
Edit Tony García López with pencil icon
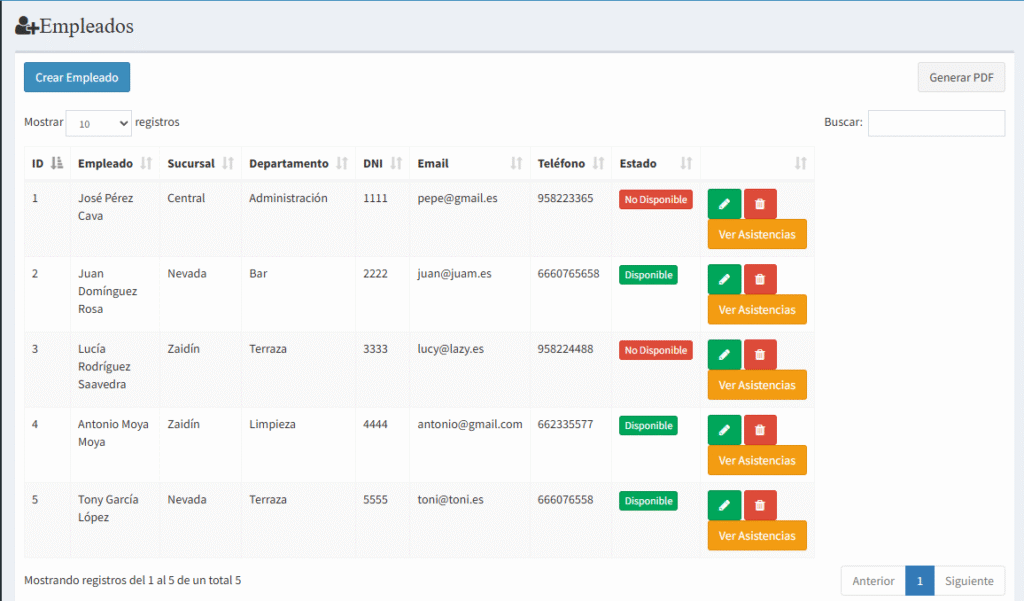tap(724, 505)
